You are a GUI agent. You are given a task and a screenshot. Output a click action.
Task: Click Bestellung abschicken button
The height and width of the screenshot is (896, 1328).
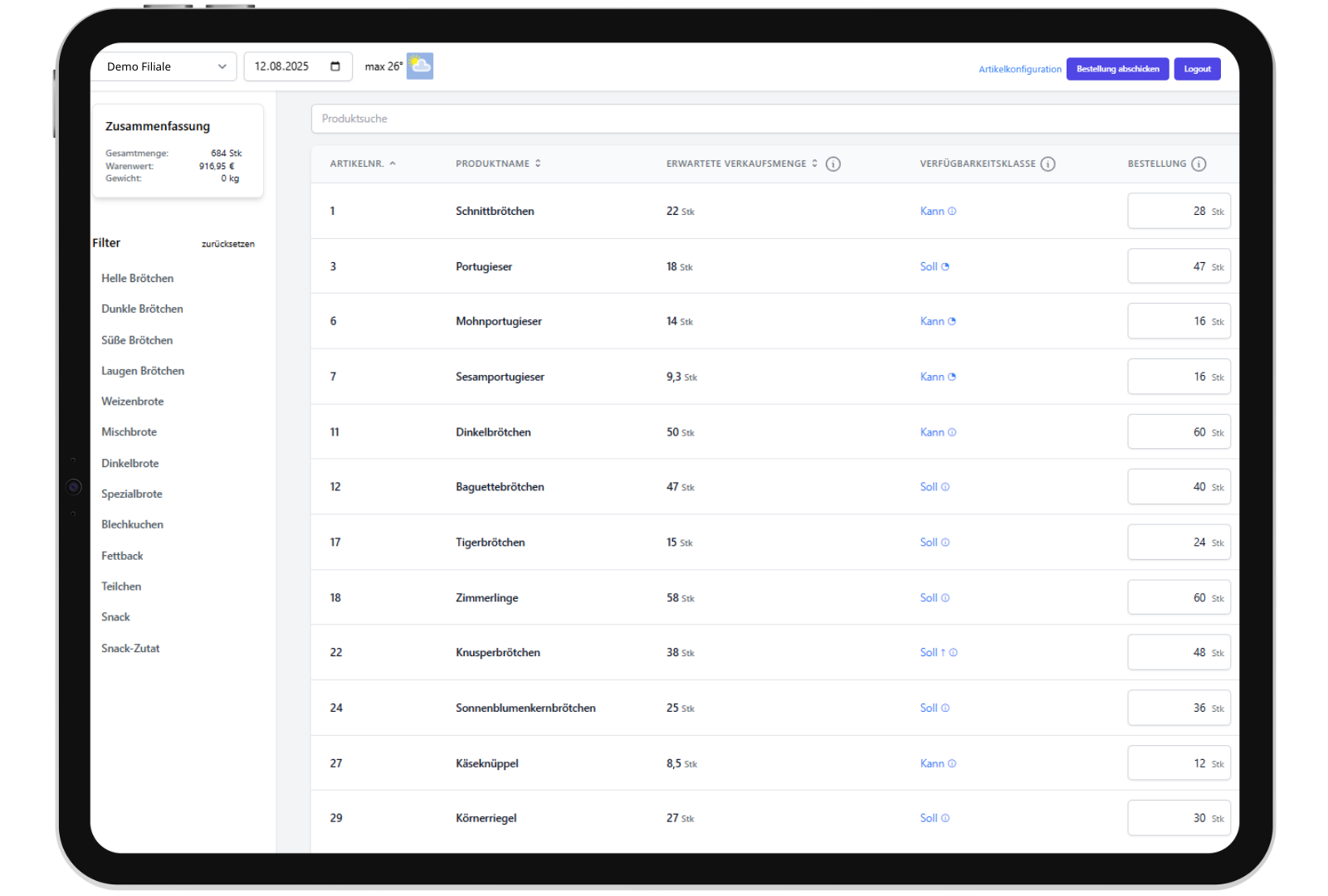point(1118,69)
